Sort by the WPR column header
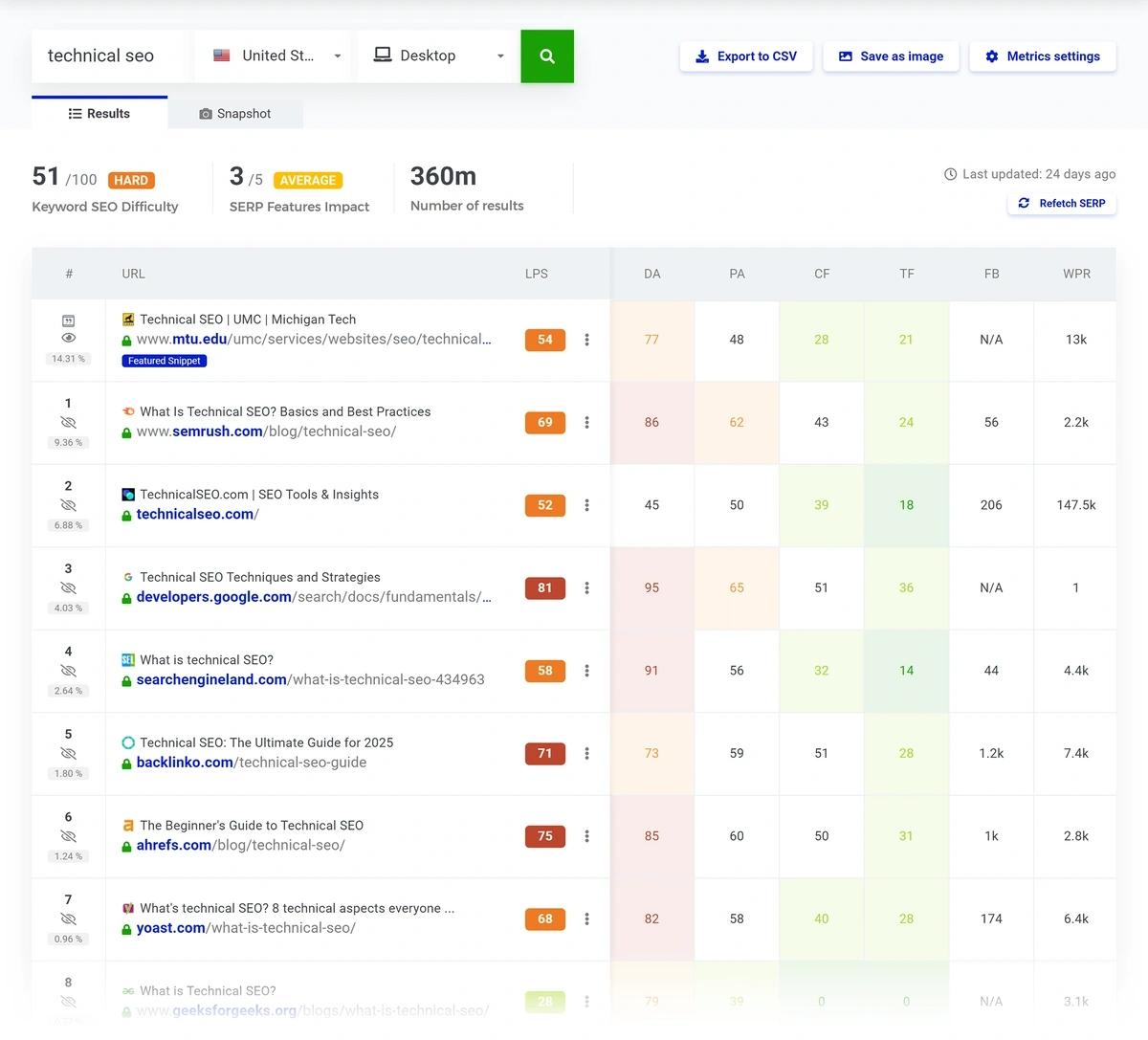Screen dimensions: 1148x1040 (1076, 274)
